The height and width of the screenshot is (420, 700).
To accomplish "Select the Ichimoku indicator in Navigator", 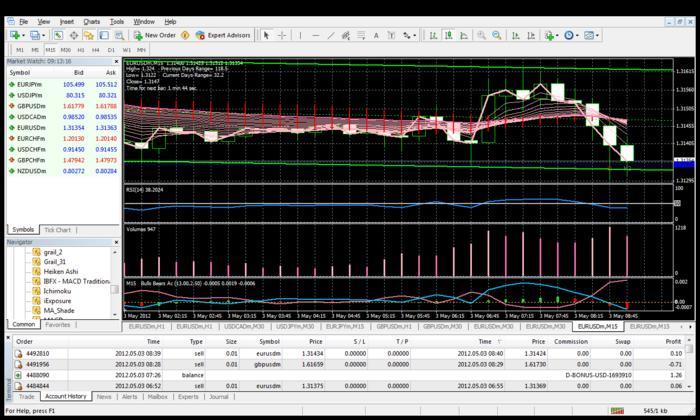I will point(57,291).
